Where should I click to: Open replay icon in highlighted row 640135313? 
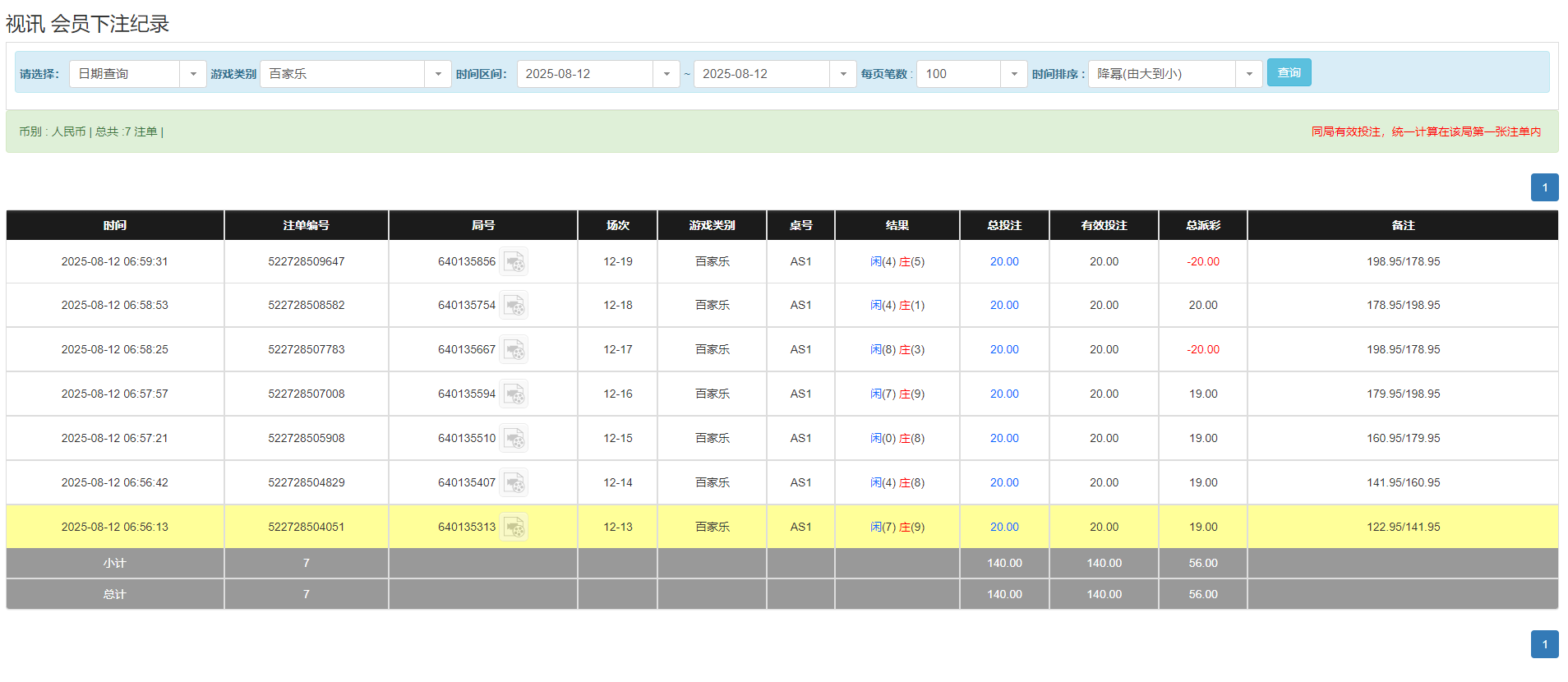click(x=514, y=528)
